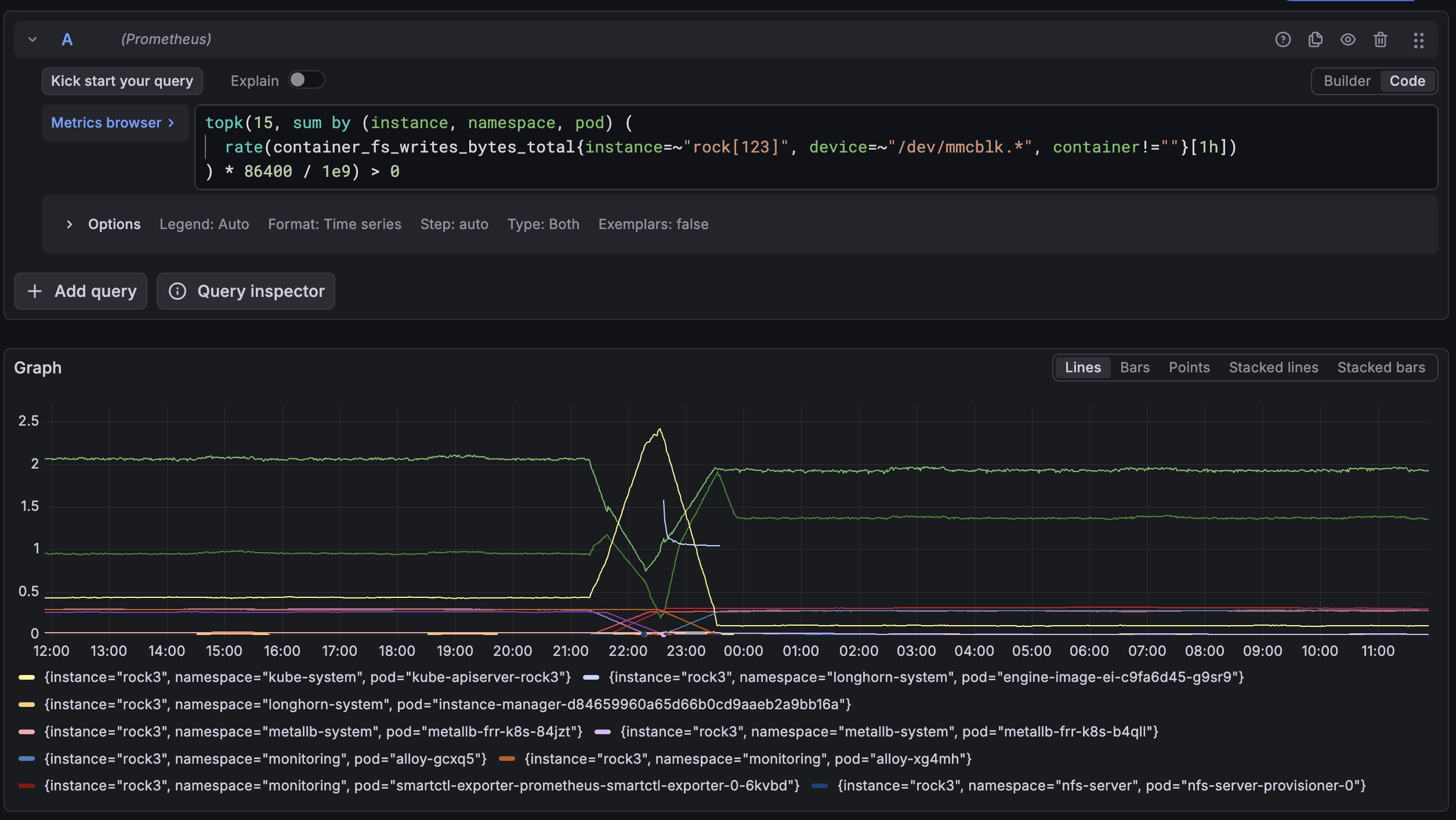Select smartctl-exporter legend series label
This screenshot has height=820, width=1456.
(422, 786)
